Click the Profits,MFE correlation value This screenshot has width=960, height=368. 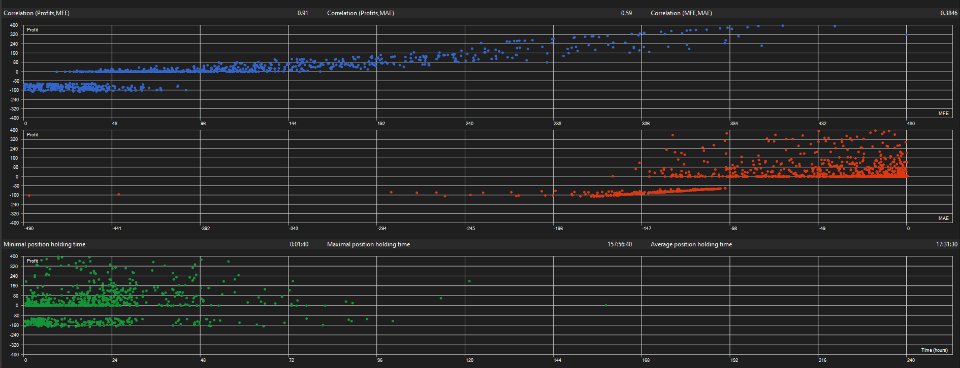[302, 13]
